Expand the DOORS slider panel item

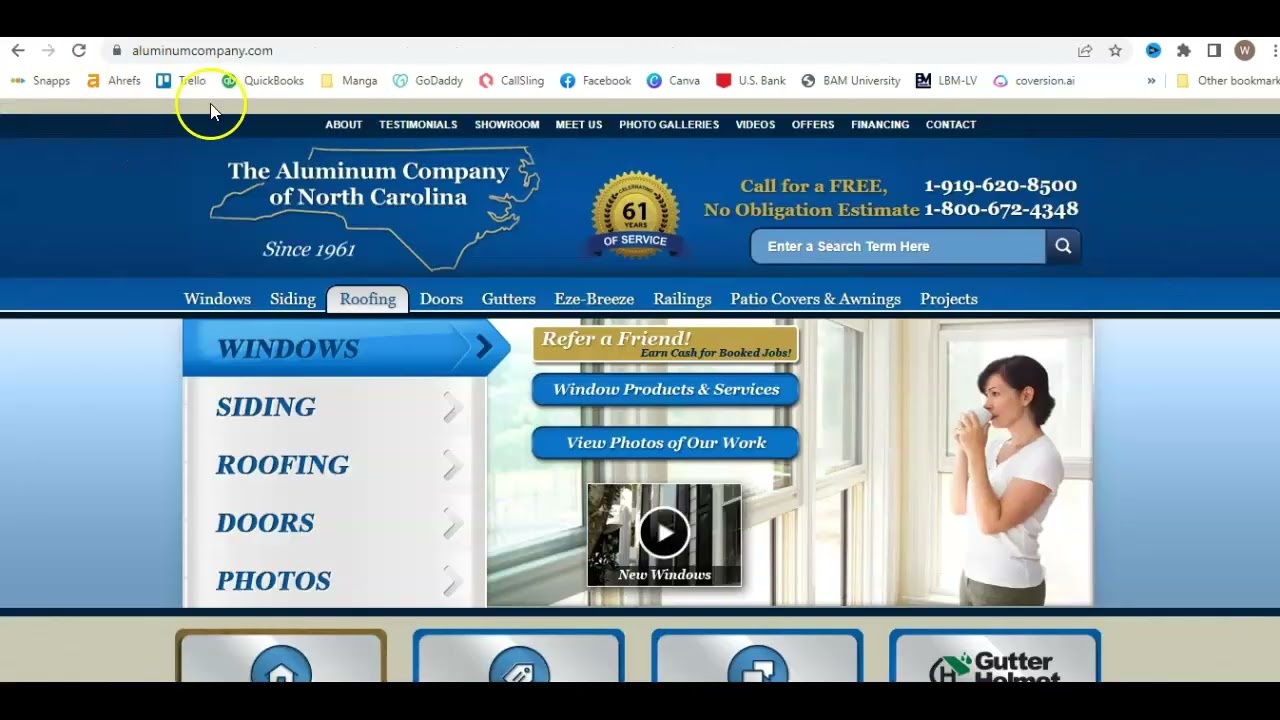[335, 523]
